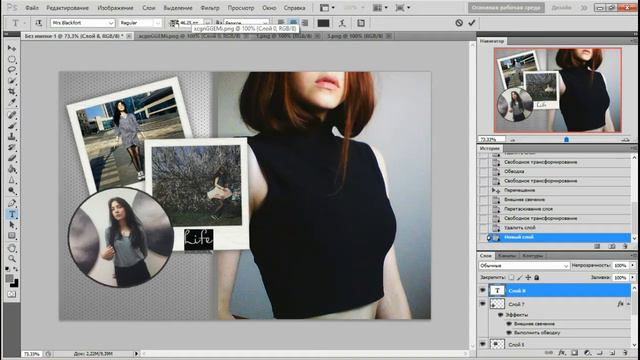Align text right
Image resolution: width=640 pixels, height=360 pixels.
[x=304, y=23]
